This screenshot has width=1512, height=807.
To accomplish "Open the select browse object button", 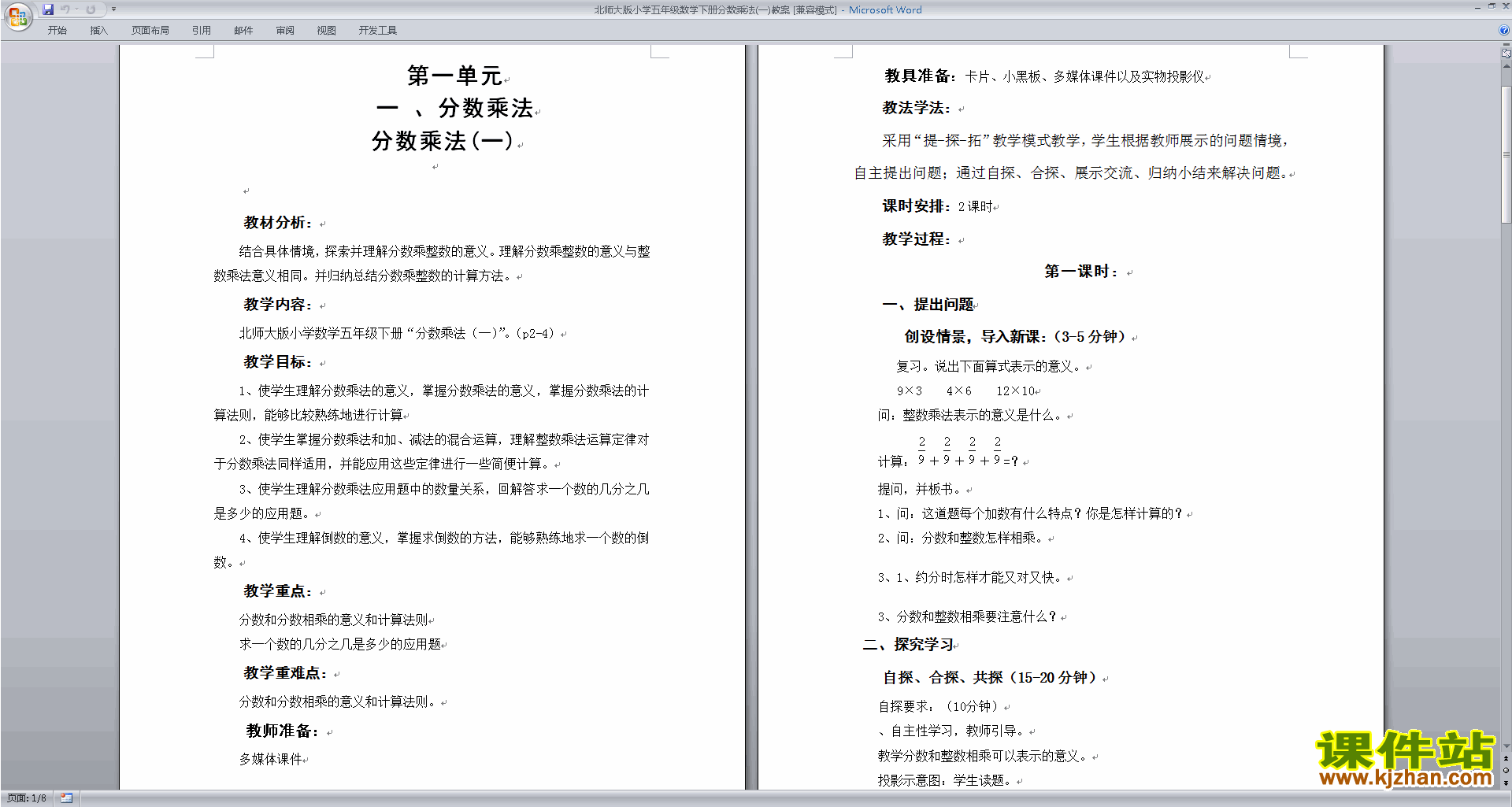I will coord(1506,771).
